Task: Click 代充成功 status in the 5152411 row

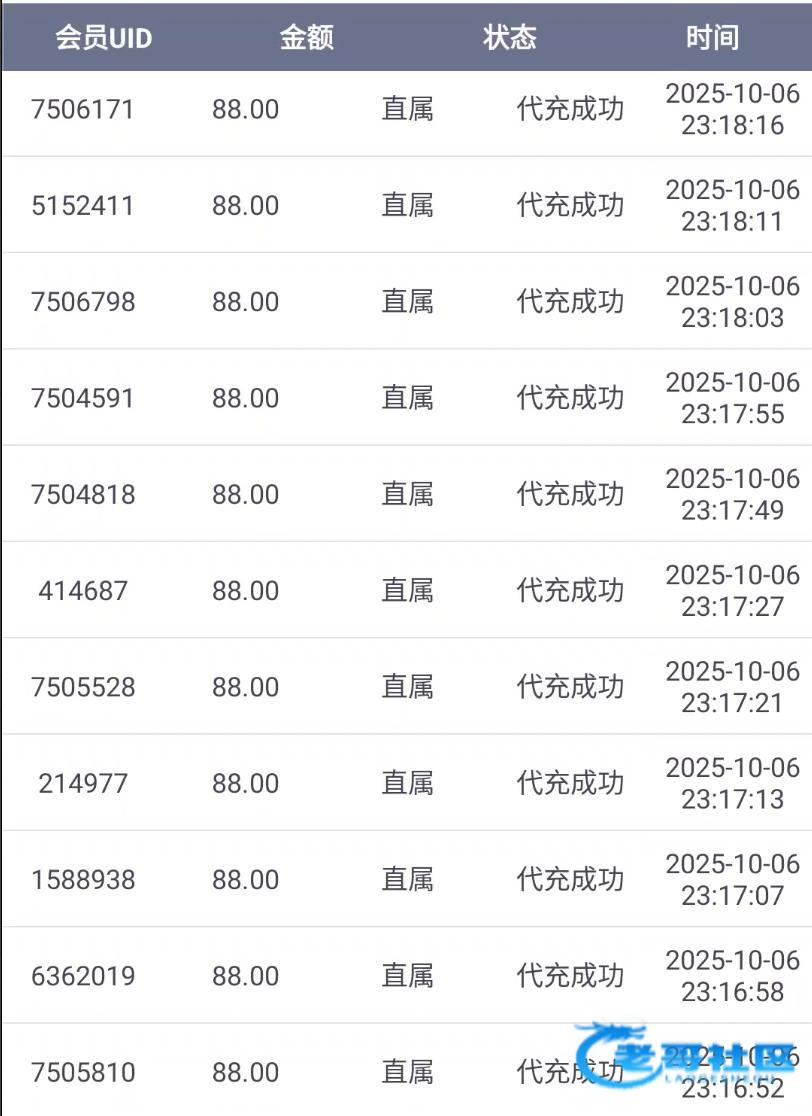Action: point(570,206)
